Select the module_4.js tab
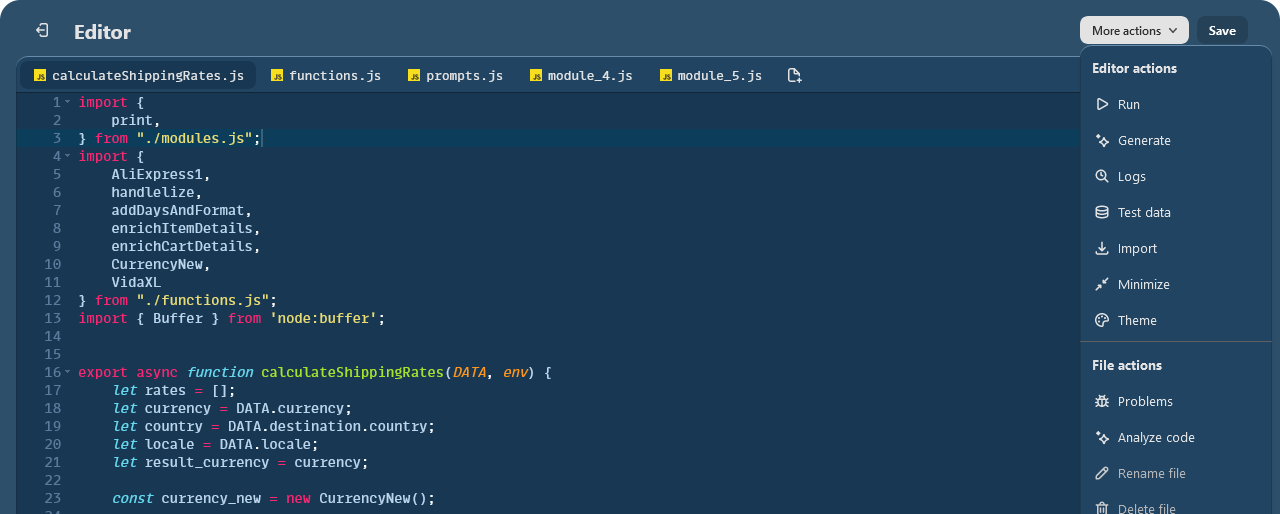The image size is (1280, 514). click(580, 76)
